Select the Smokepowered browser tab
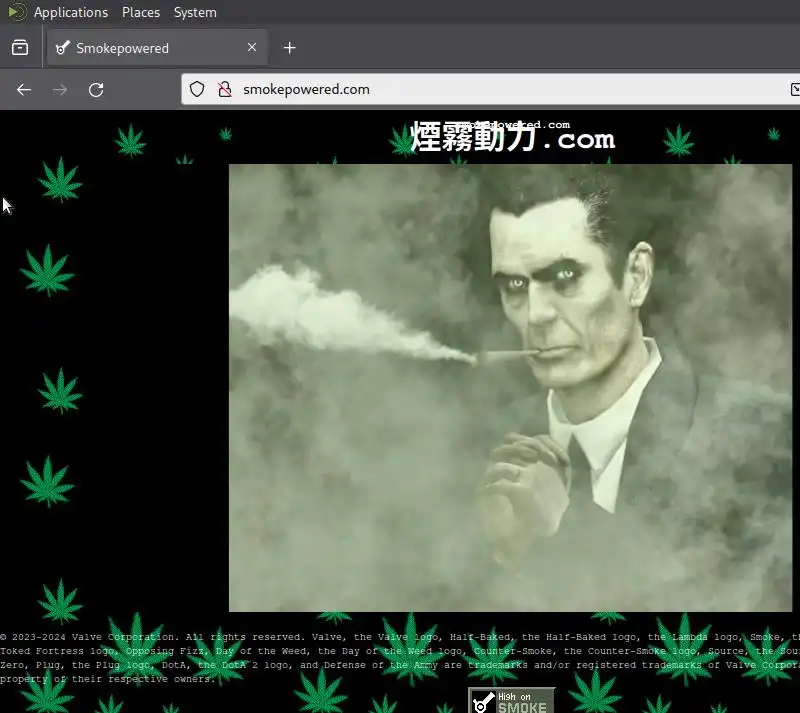Viewport: 800px width, 713px height. pyautogui.click(x=157, y=47)
